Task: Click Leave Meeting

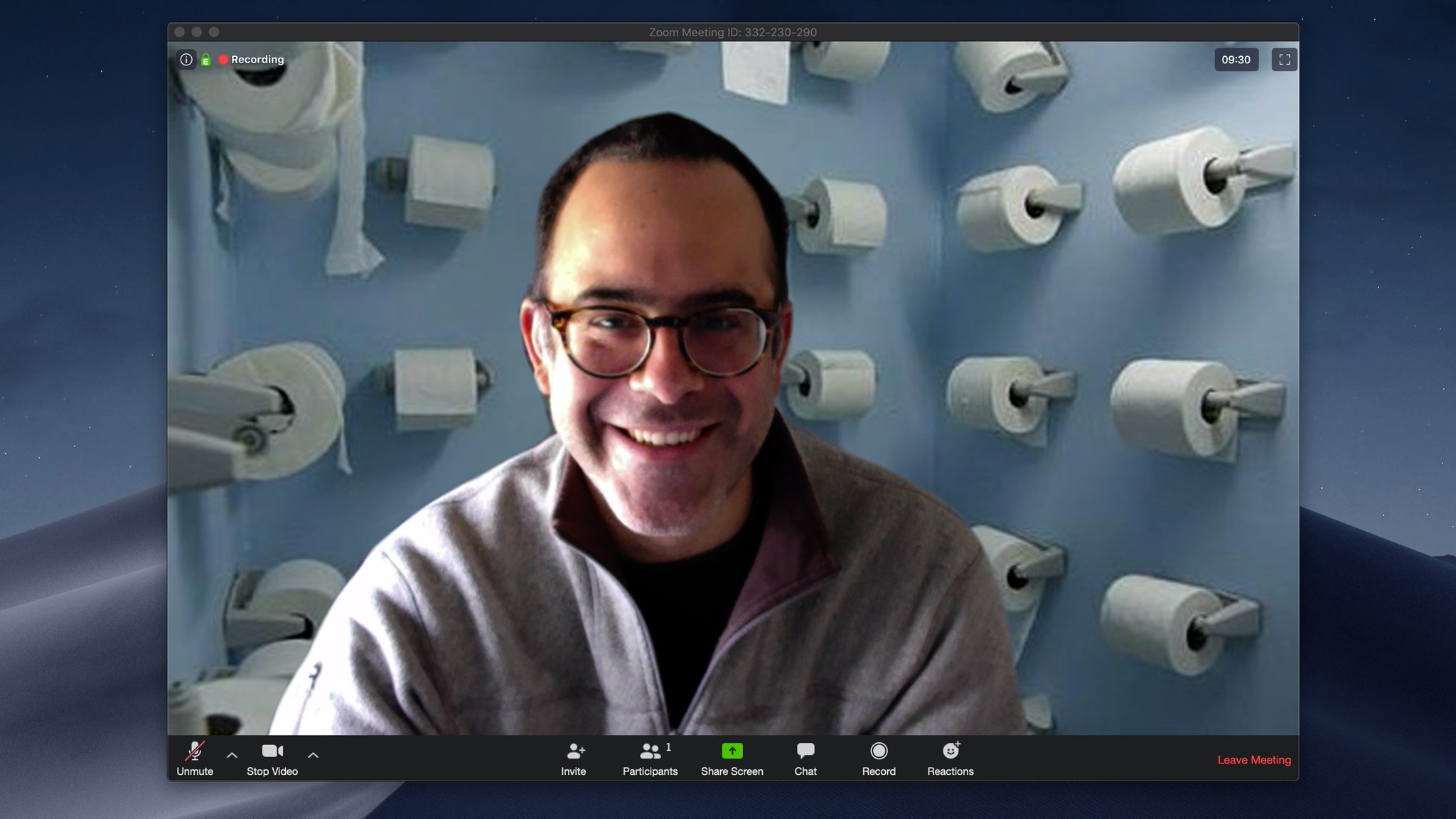Action: click(x=1254, y=760)
